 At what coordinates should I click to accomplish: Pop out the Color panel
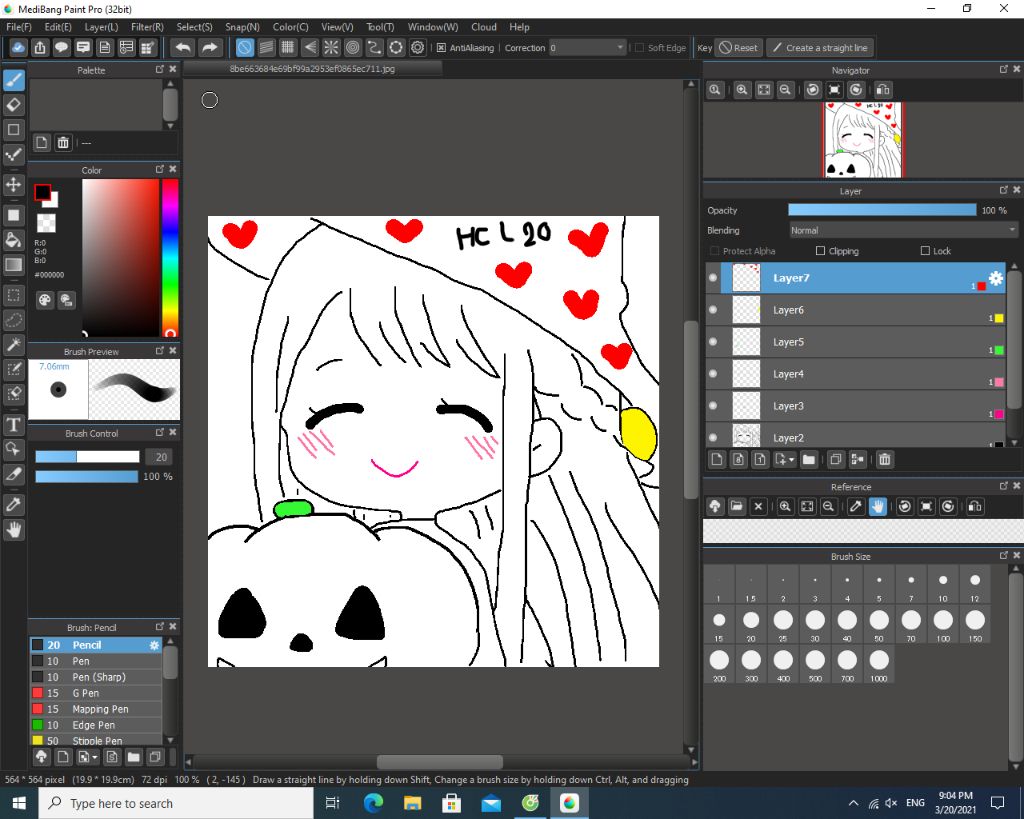pyautogui.click(x=159, y=169)
